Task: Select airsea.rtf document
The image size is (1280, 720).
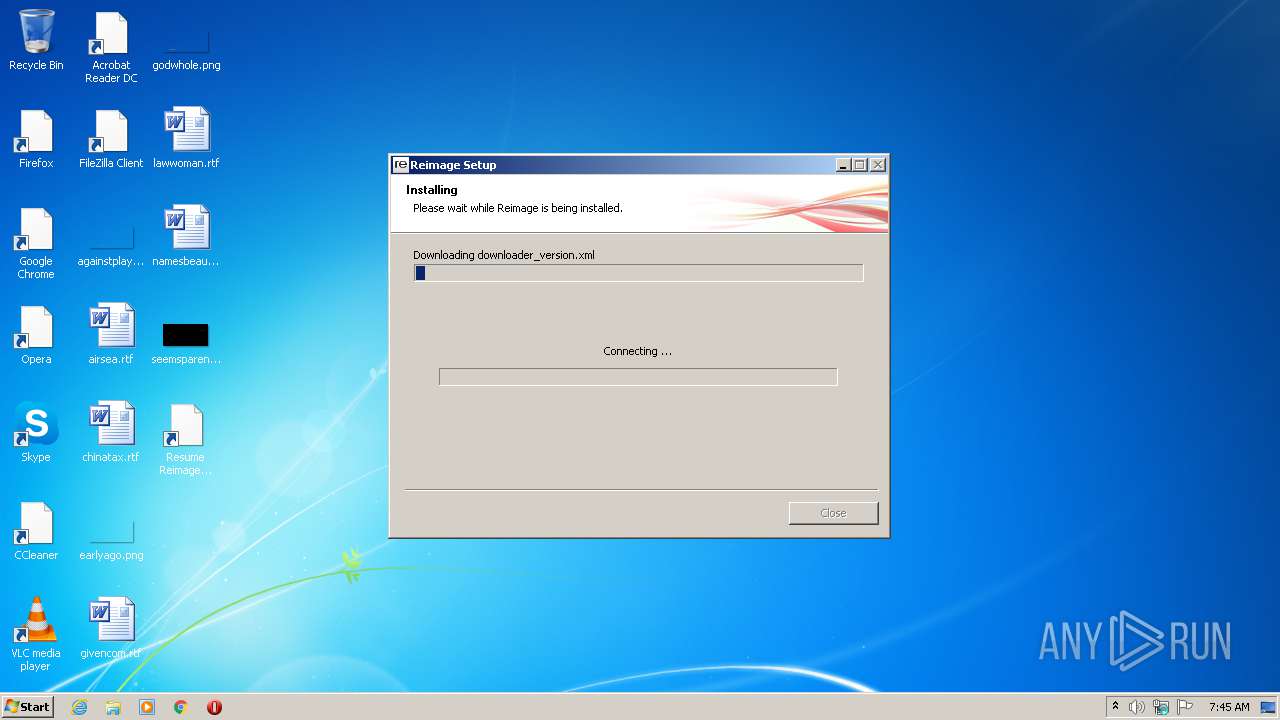Action: click(x=111, y=336)
